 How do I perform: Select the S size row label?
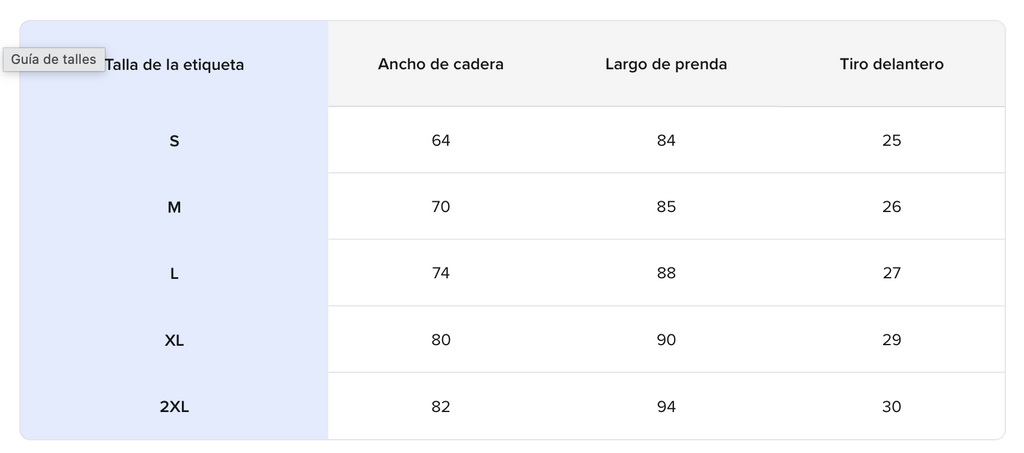coord(174,141)
